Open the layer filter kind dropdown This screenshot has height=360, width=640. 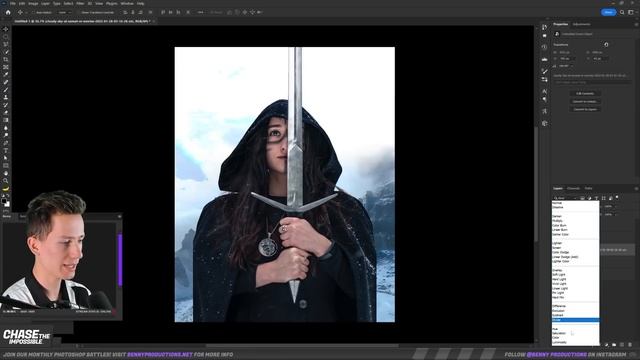[565, 198]
